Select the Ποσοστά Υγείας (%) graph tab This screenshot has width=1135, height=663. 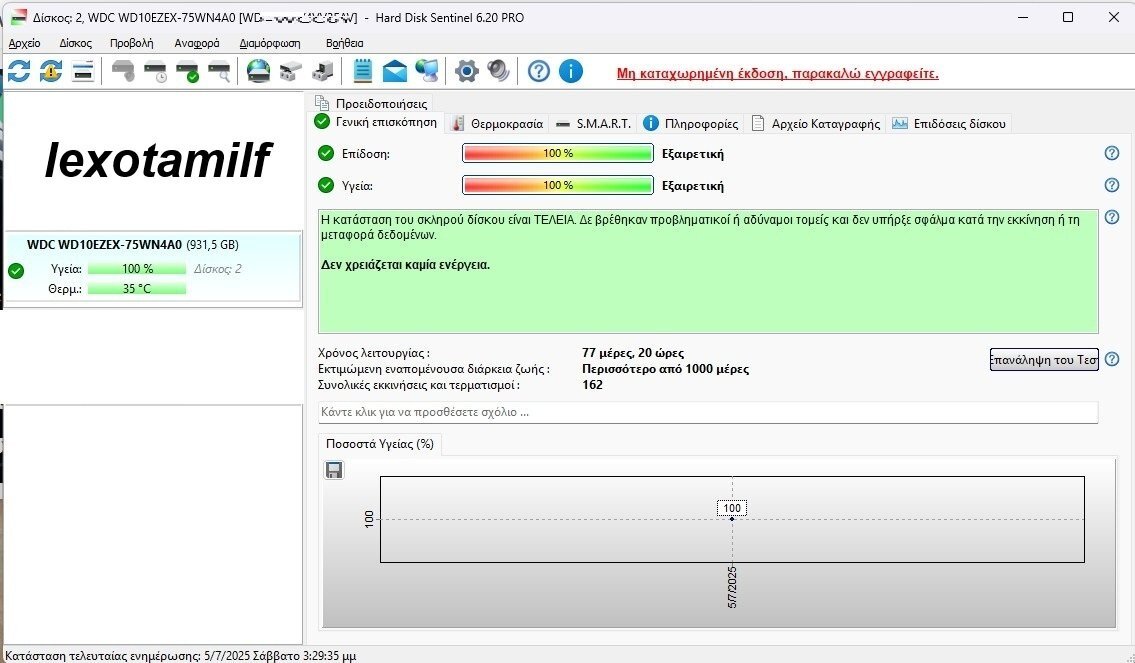pyautogui.click(x=380, y=444)
